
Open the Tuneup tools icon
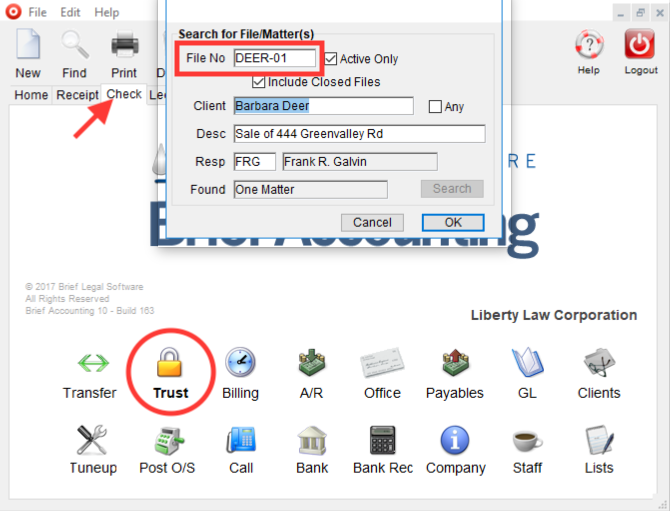pyautogui.click(x=93, y=440)
